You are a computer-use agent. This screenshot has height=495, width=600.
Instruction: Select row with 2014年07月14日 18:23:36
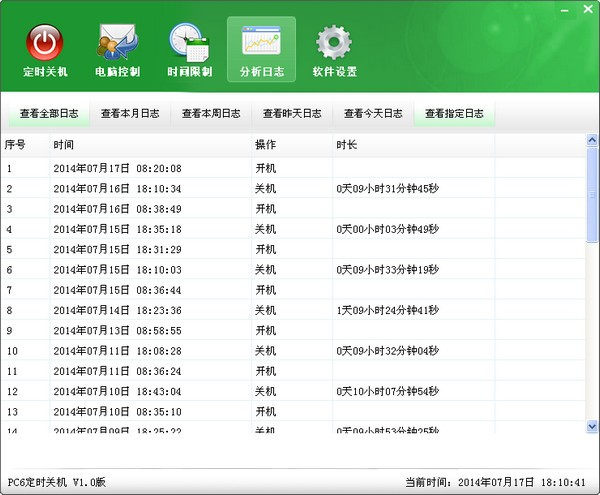tap(293, 310)
